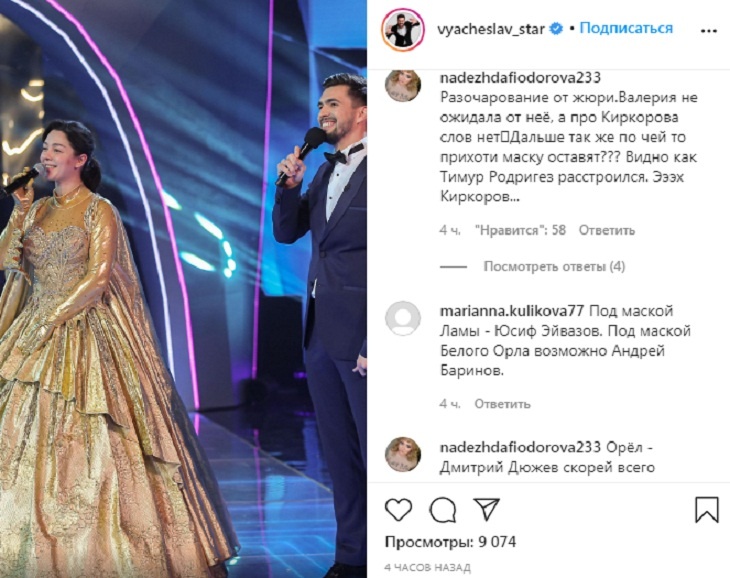Visit the vyacheslav_star username link
Screen dimensions: 730x578
tap(491, 29)
